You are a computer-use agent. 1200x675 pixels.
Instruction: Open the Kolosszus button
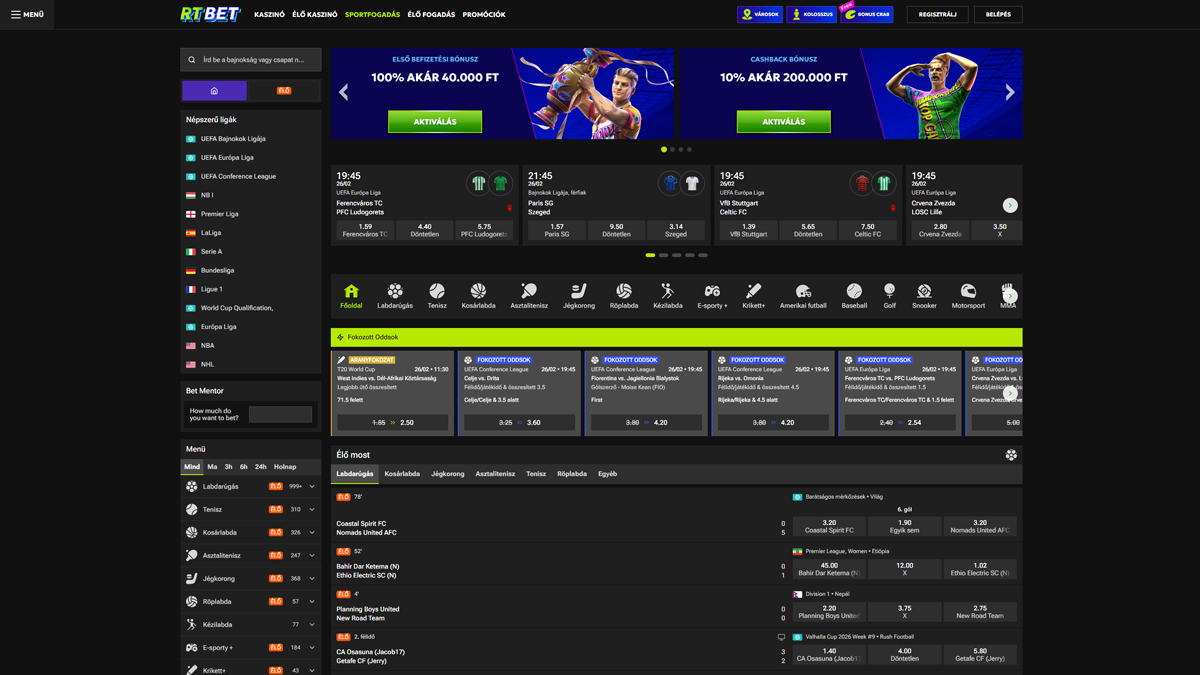(811, 15)
